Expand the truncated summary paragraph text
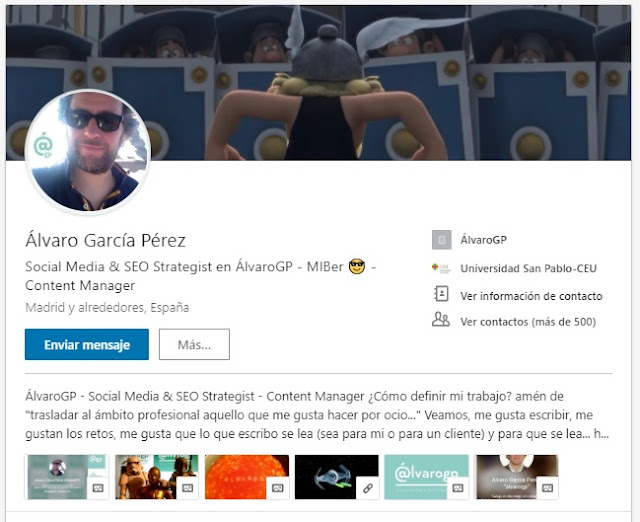640x522 pixels. 317,415
